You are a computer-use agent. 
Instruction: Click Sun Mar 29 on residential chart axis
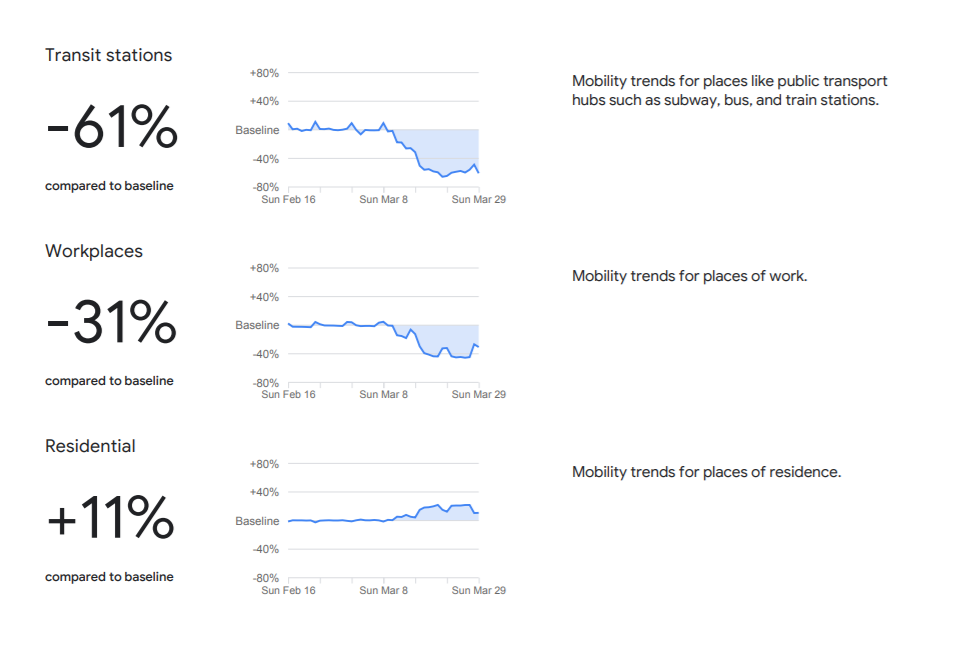pos(478,591)
